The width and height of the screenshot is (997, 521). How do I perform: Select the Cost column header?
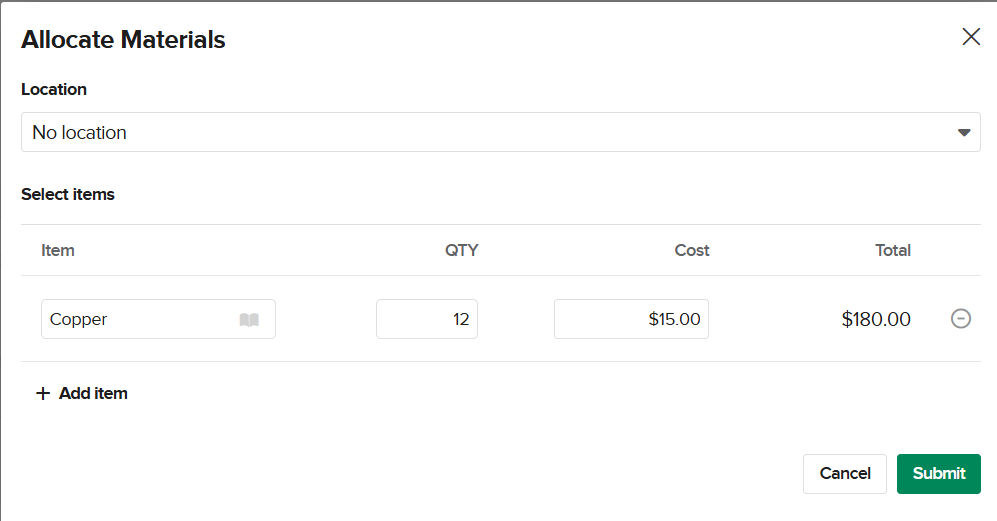coord(692,250)
